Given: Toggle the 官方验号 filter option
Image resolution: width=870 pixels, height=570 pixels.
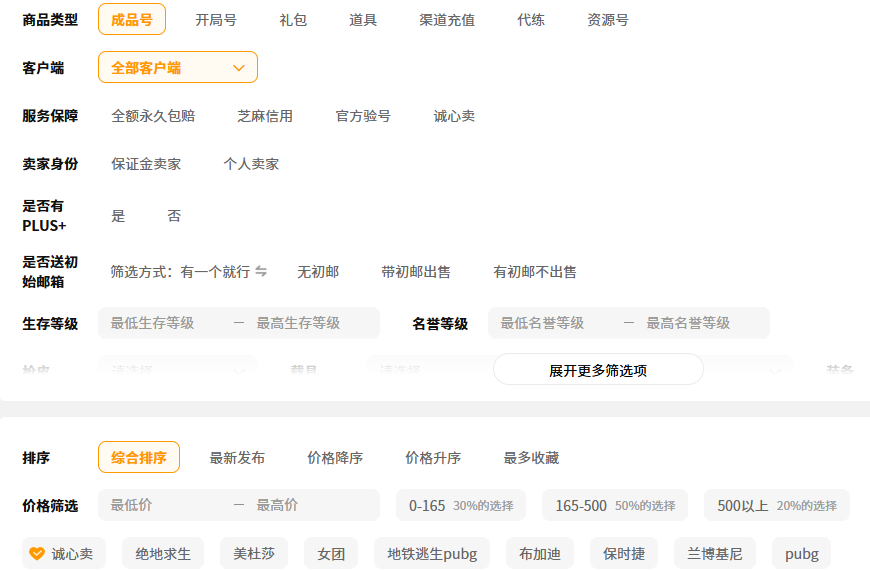Looking at the screenshot, I should [363, 116].
